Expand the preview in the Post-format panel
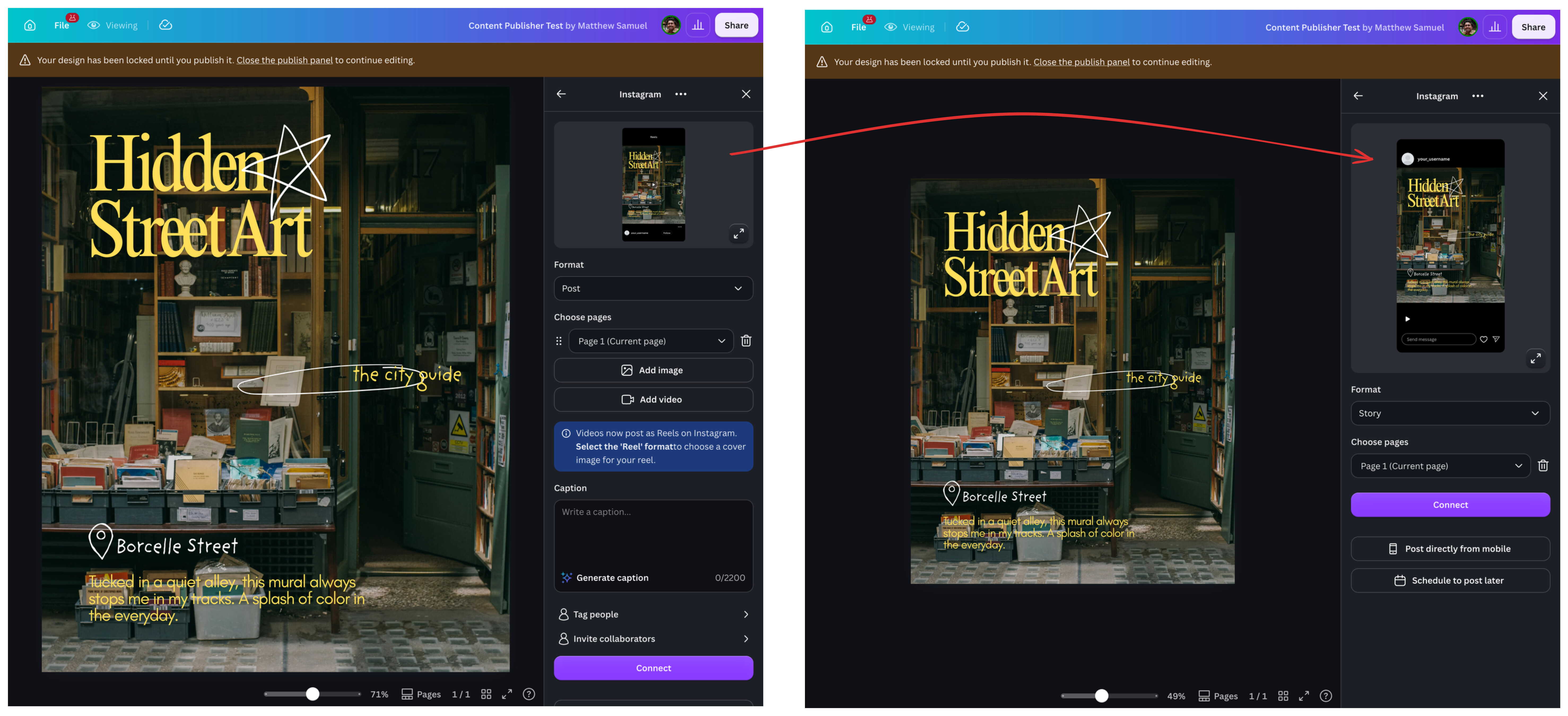This screenshot has width=1568, height=716. [x=738, y=233]
